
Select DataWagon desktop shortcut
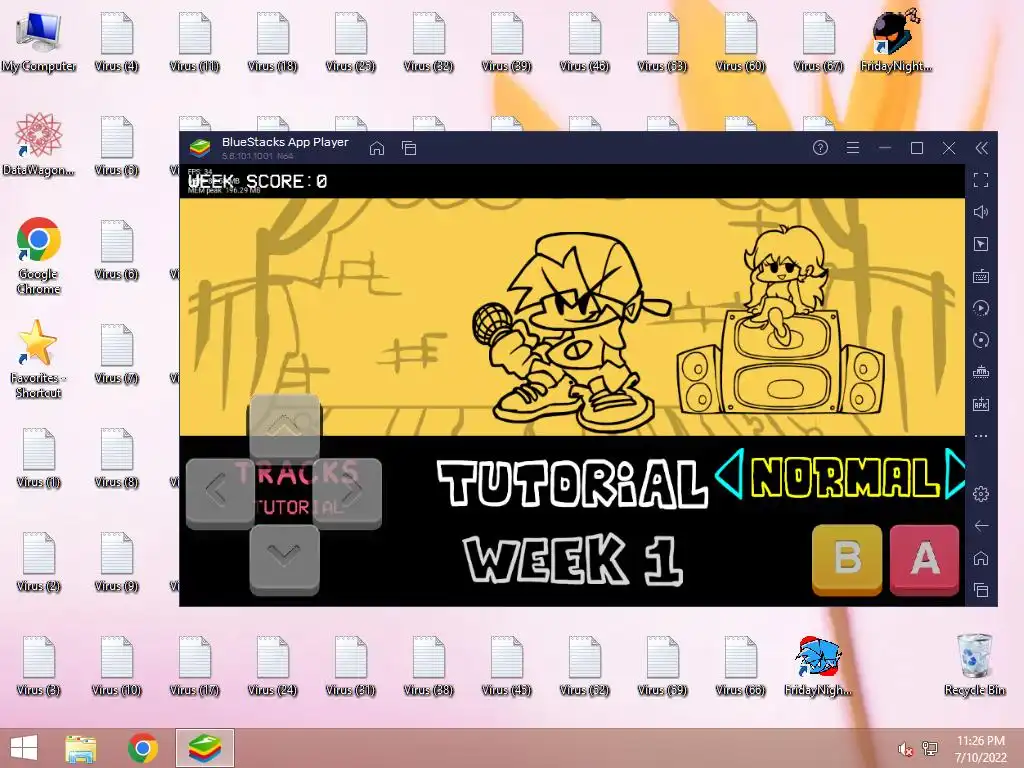(39, 145)
